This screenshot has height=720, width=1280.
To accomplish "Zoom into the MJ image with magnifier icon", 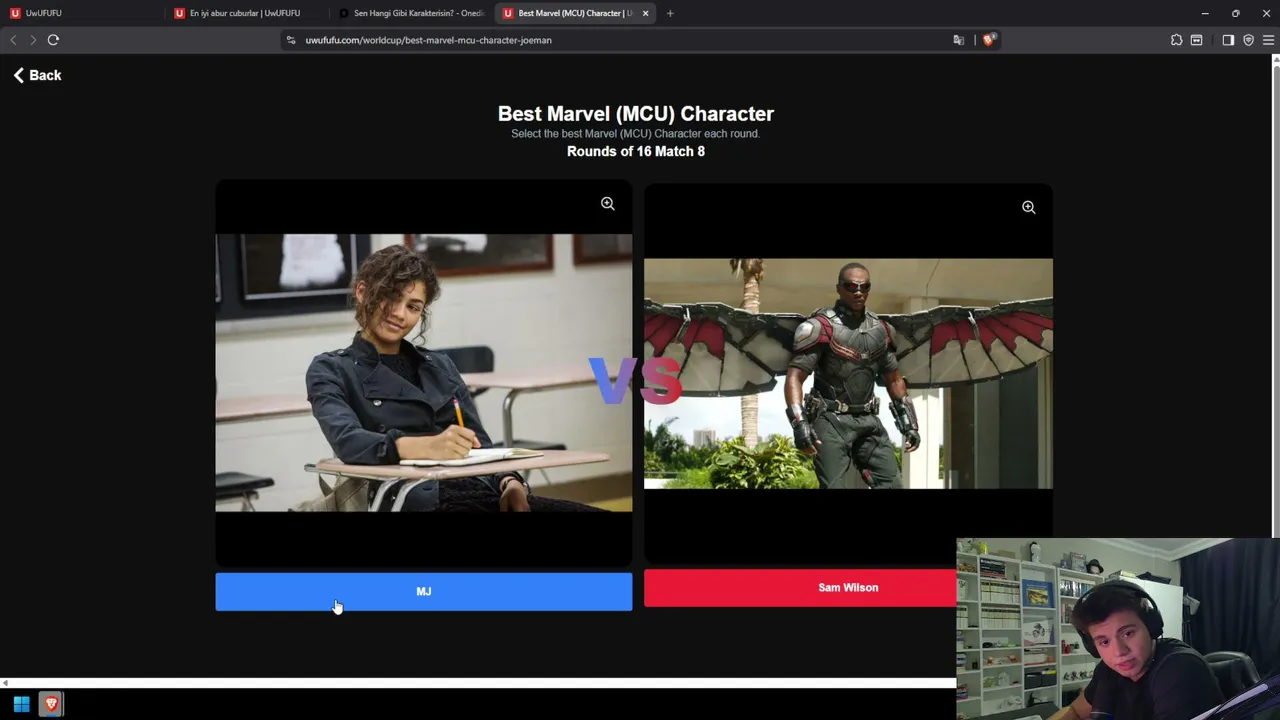I will (x=607, y=204).
